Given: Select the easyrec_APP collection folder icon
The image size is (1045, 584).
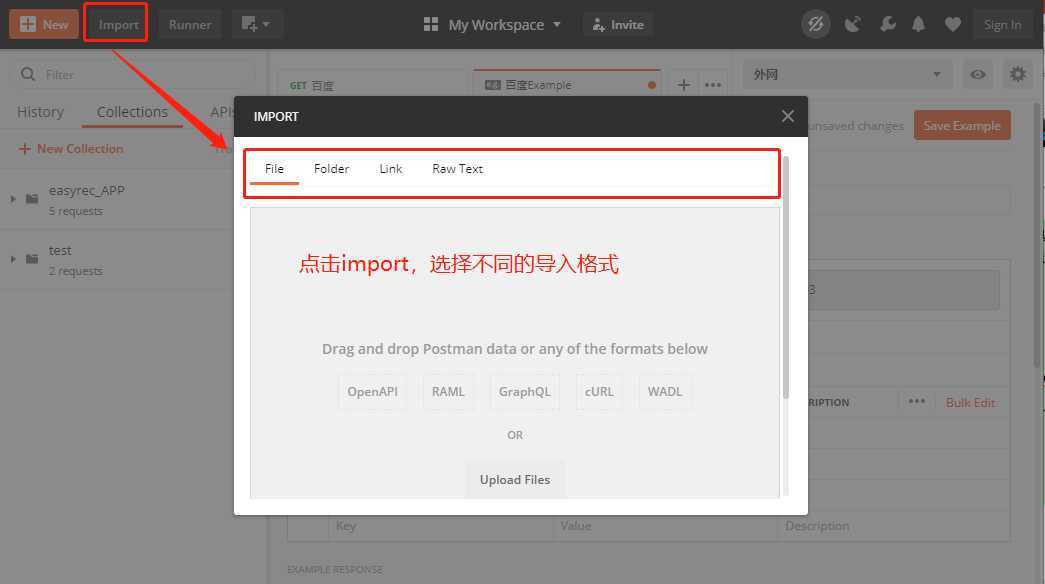Looking at the screenshot, I should coord(32,199).
